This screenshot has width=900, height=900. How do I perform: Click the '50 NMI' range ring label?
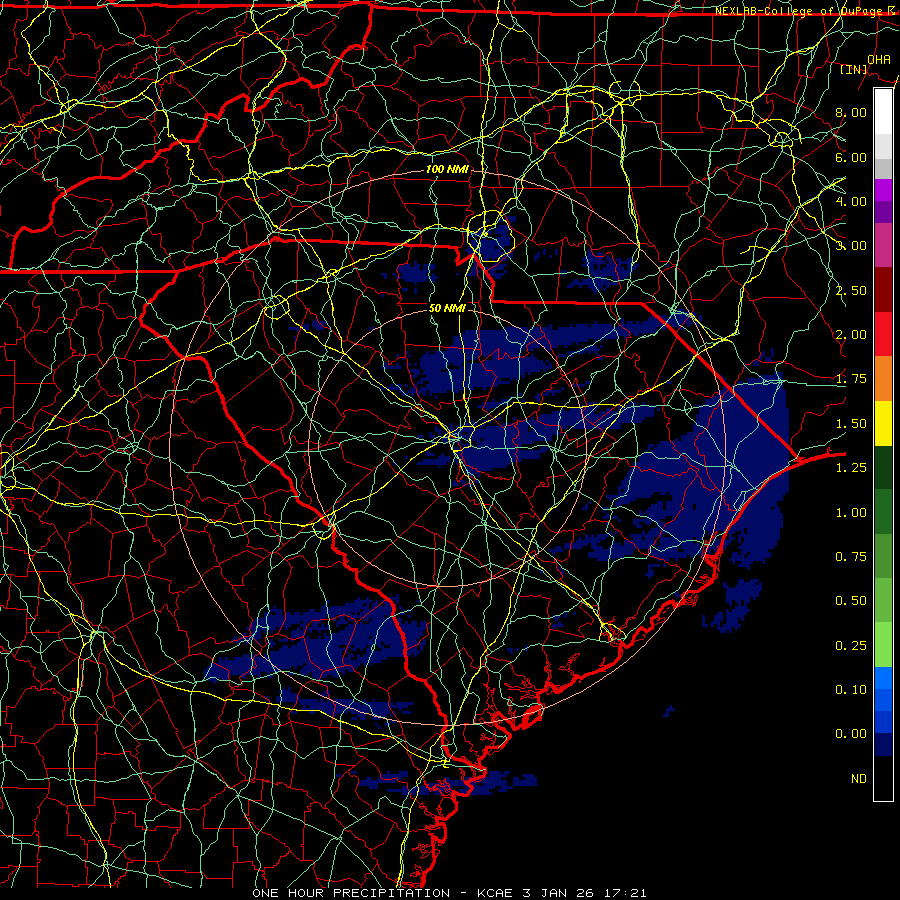point(447,308)
